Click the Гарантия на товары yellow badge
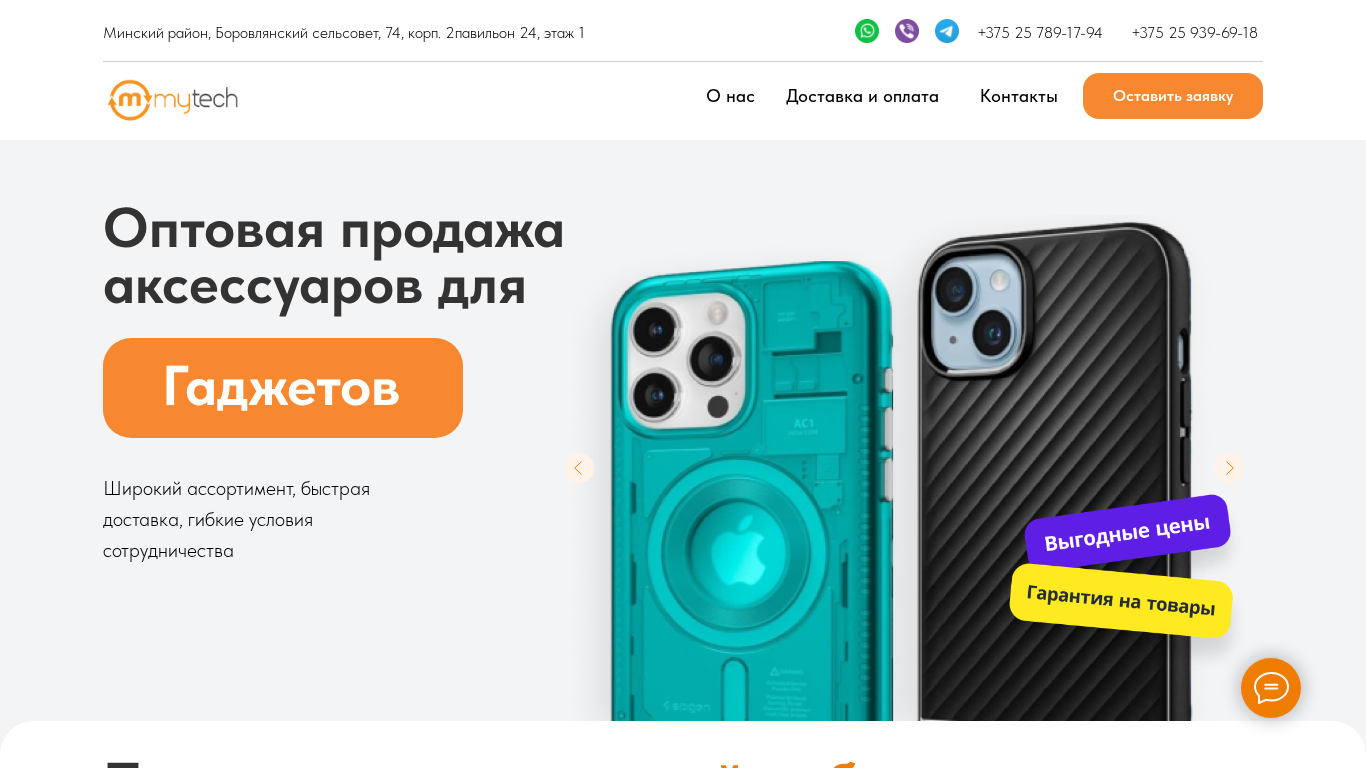This screenshot has height=768, width=1366. (1121, 601)
